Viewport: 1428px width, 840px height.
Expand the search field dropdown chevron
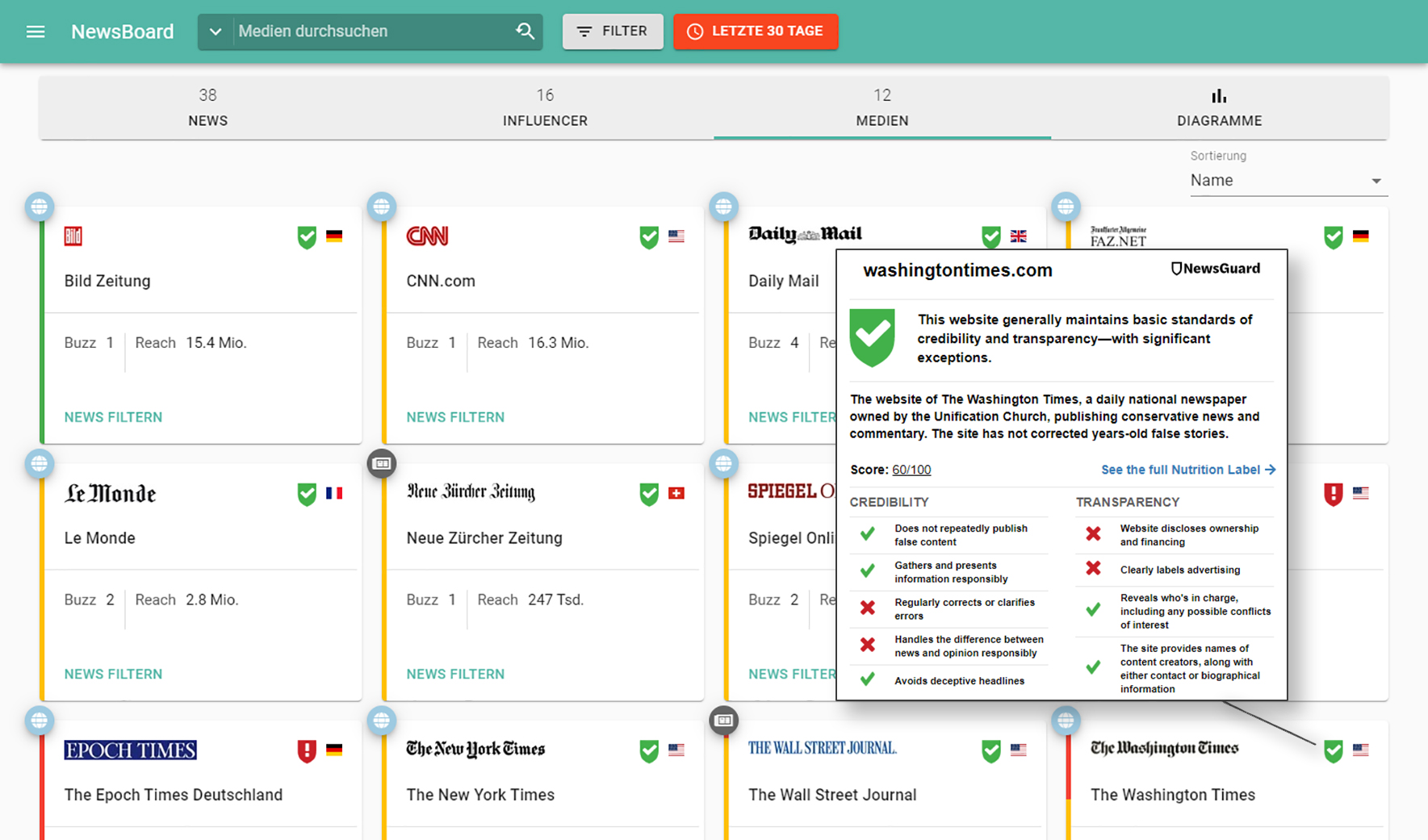(x=215, y=31)
